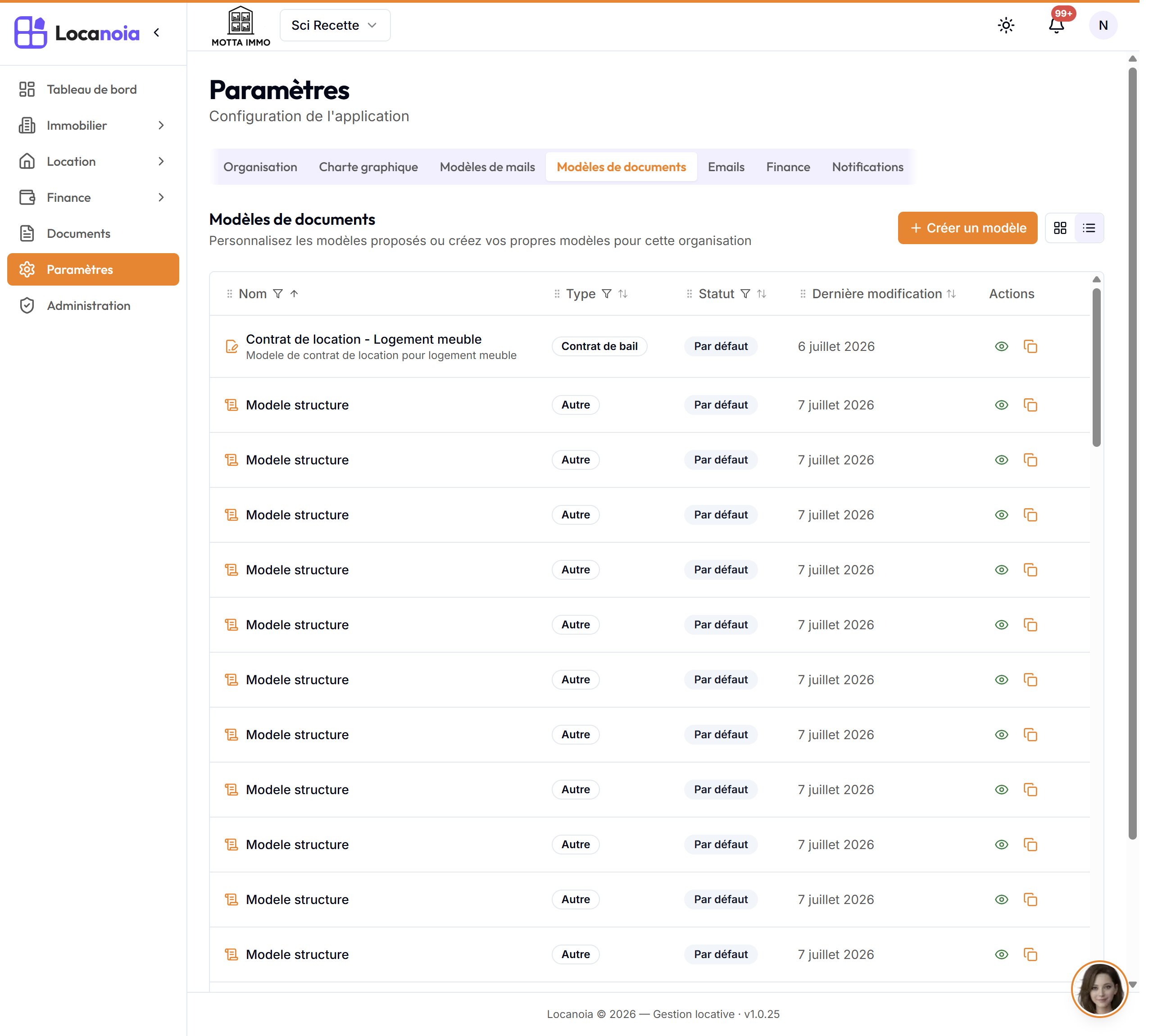Image resolution: width=1153 pixels, height=1036 pixels.
Task: Open the user avatar N menu
Action: pyautogui.click(x=1103, y=25)
